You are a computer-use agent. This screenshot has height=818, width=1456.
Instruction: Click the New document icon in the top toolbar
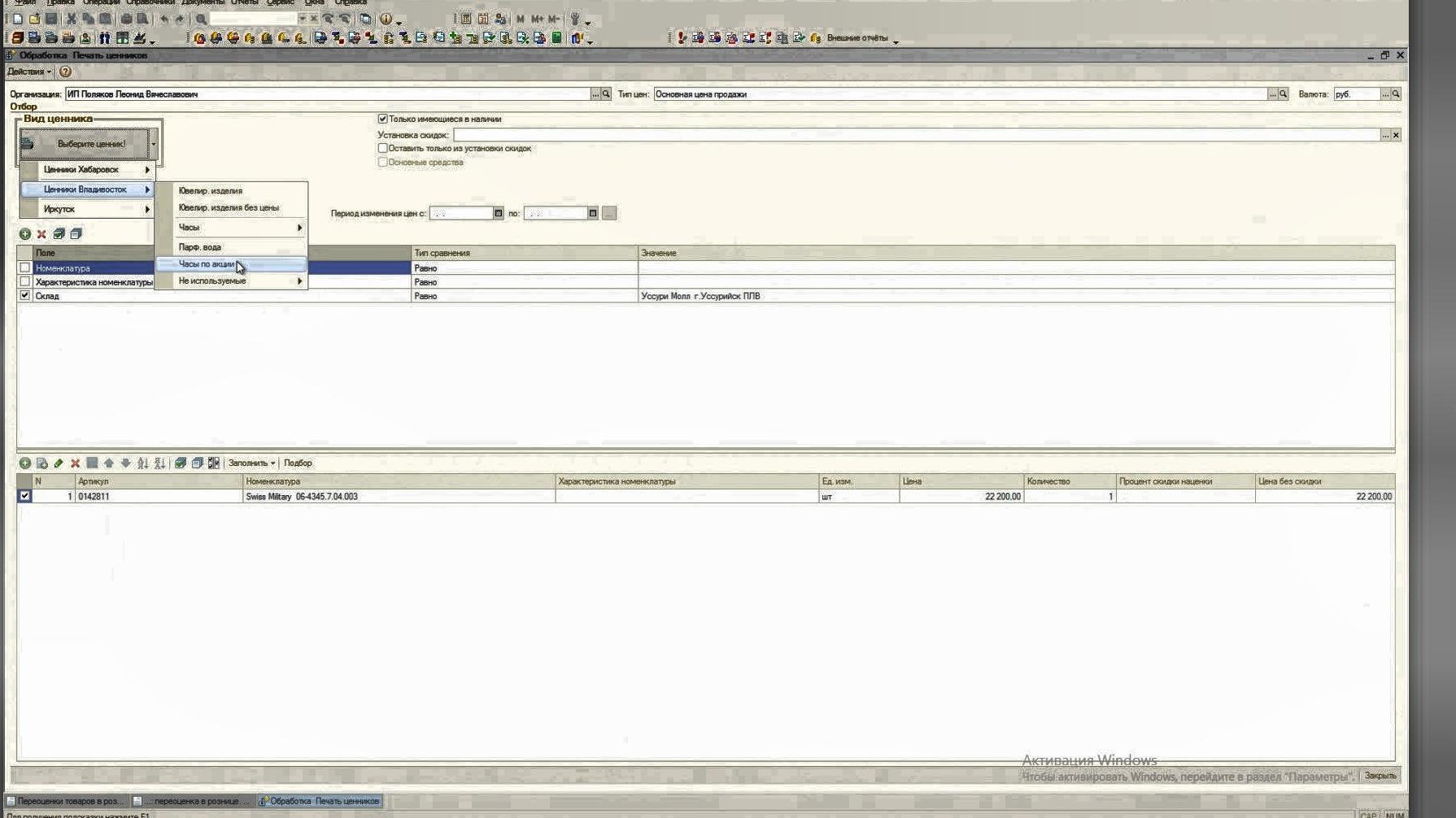click(x=17, y=19)
